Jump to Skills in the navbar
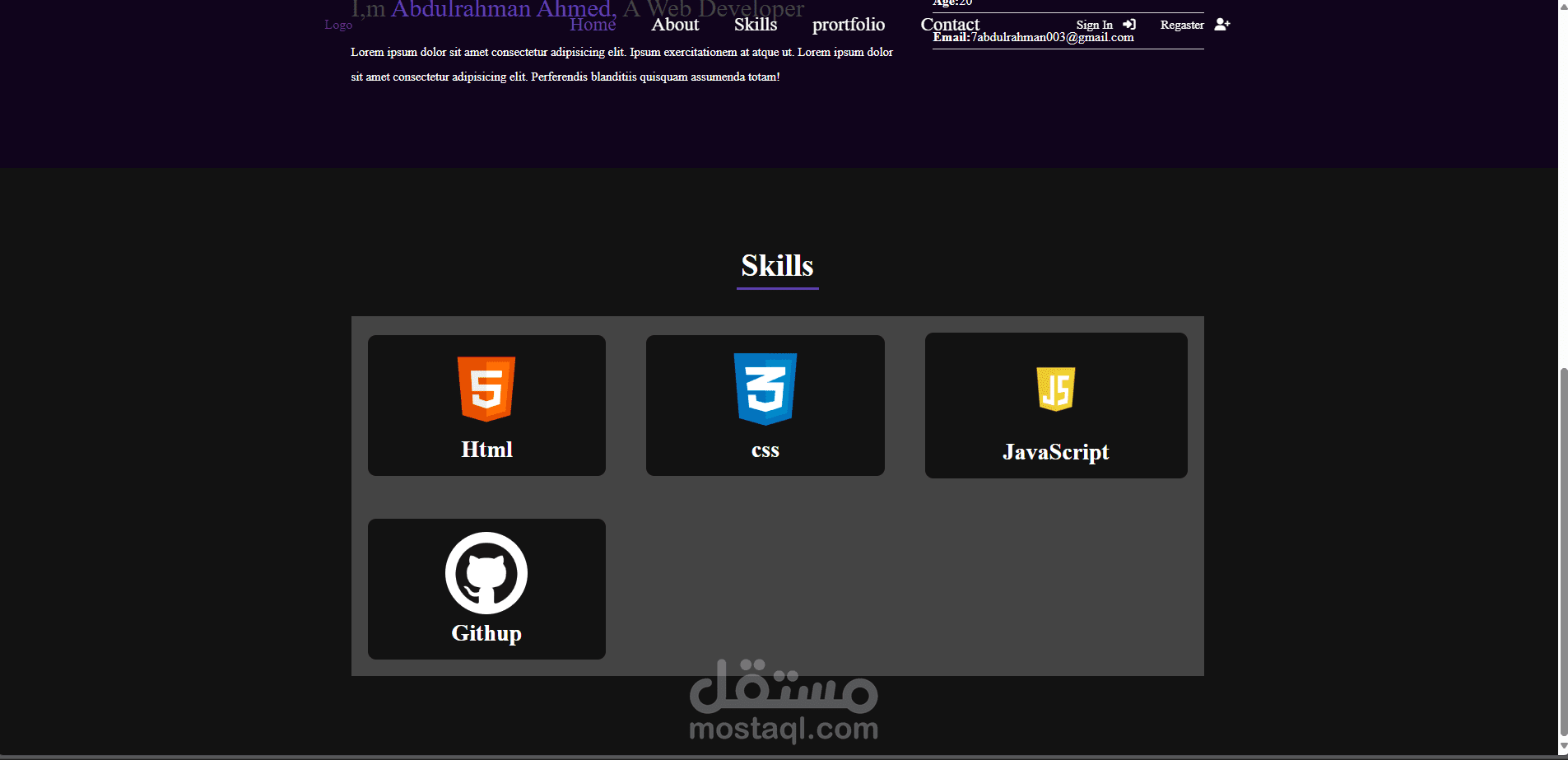 coord(756,25)
